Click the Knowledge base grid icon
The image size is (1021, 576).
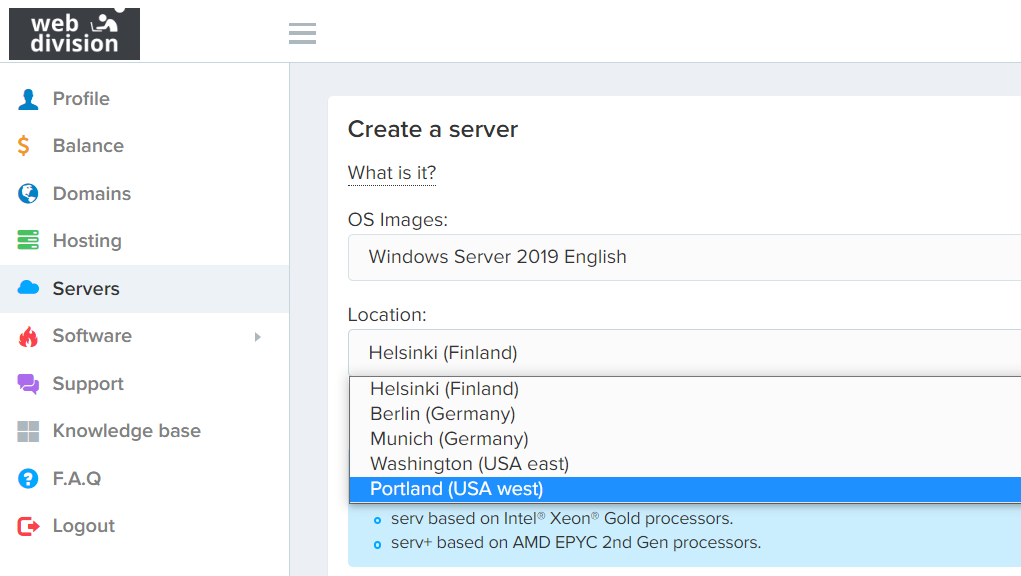click(28, 432)
